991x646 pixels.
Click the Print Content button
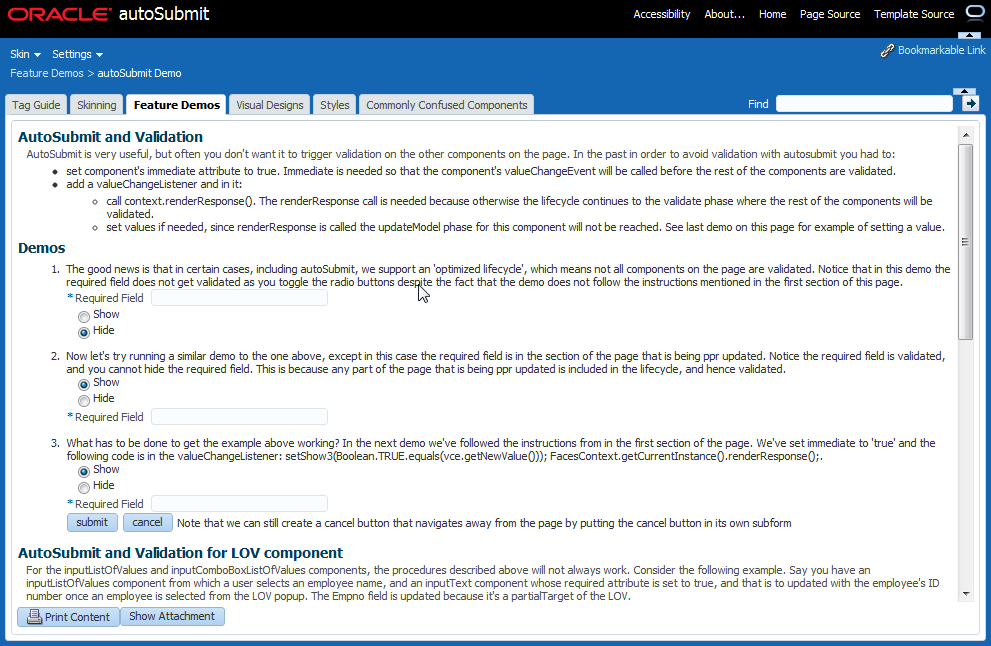[x=68, y=616]
